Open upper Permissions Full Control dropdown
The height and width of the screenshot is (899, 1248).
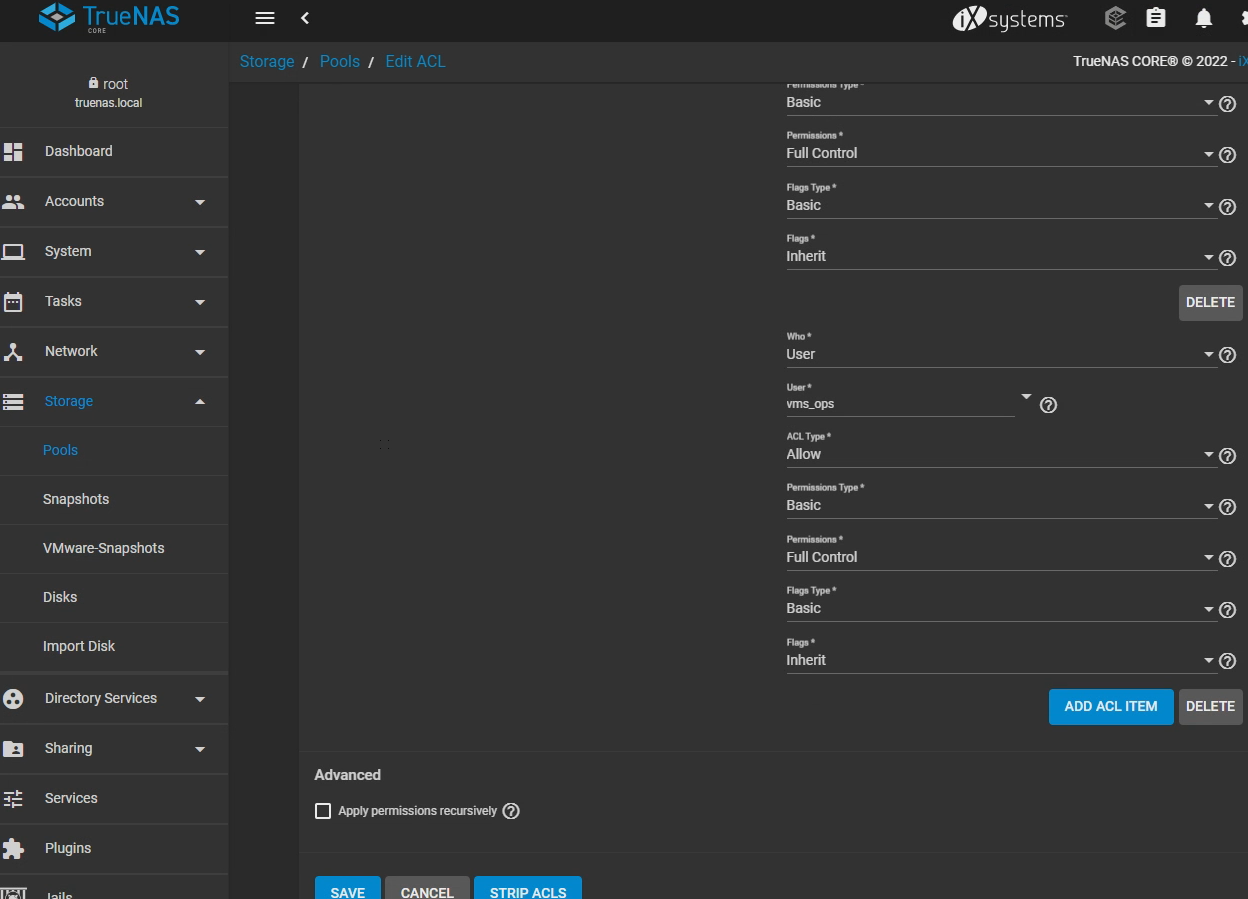[1001, 153]
